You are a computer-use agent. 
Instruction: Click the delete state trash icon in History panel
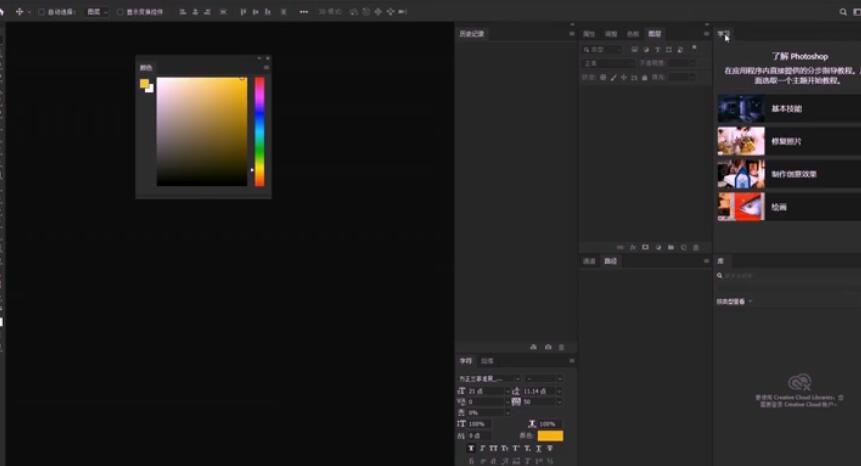point(561,346)
